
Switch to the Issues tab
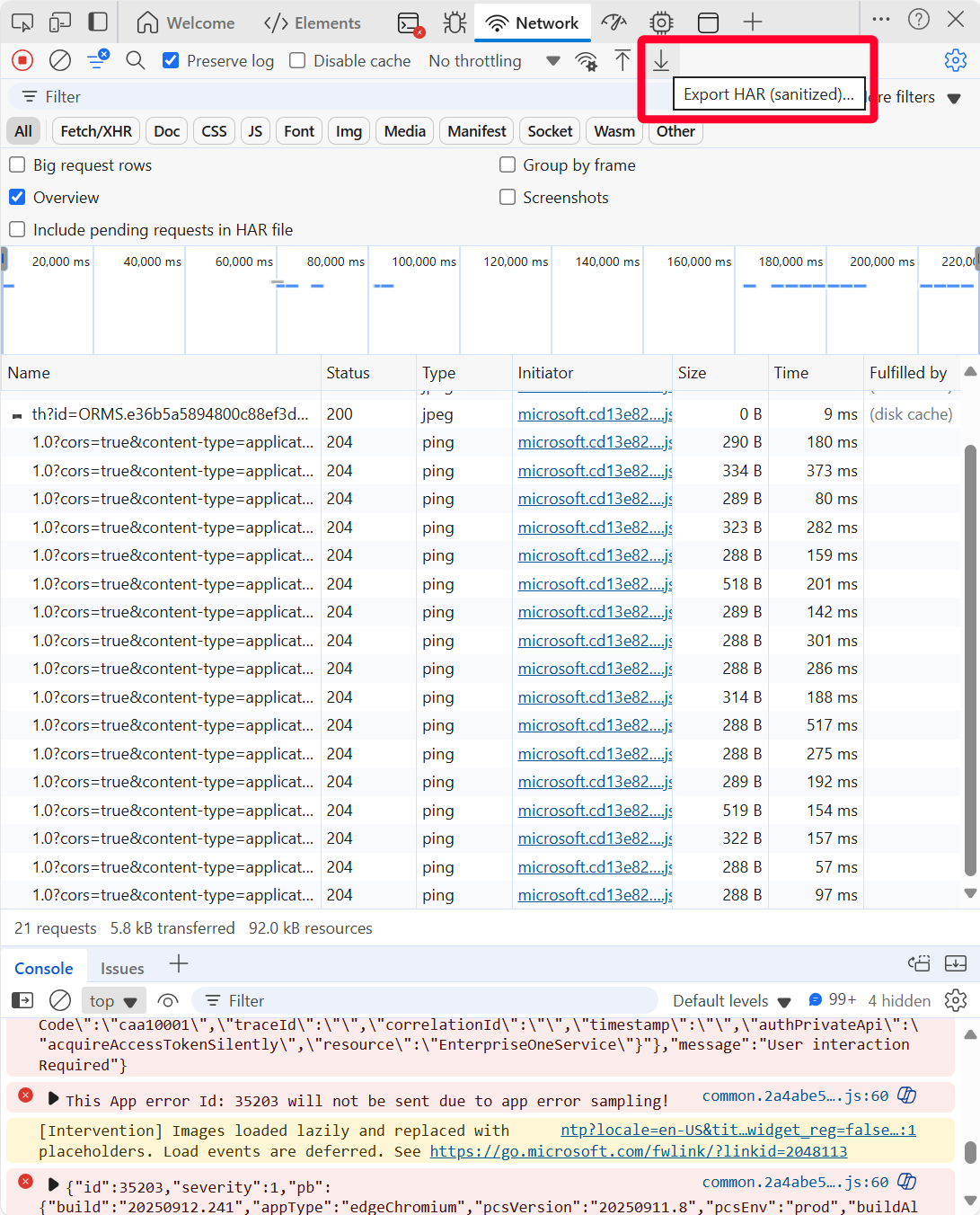(x=122, y=968)
